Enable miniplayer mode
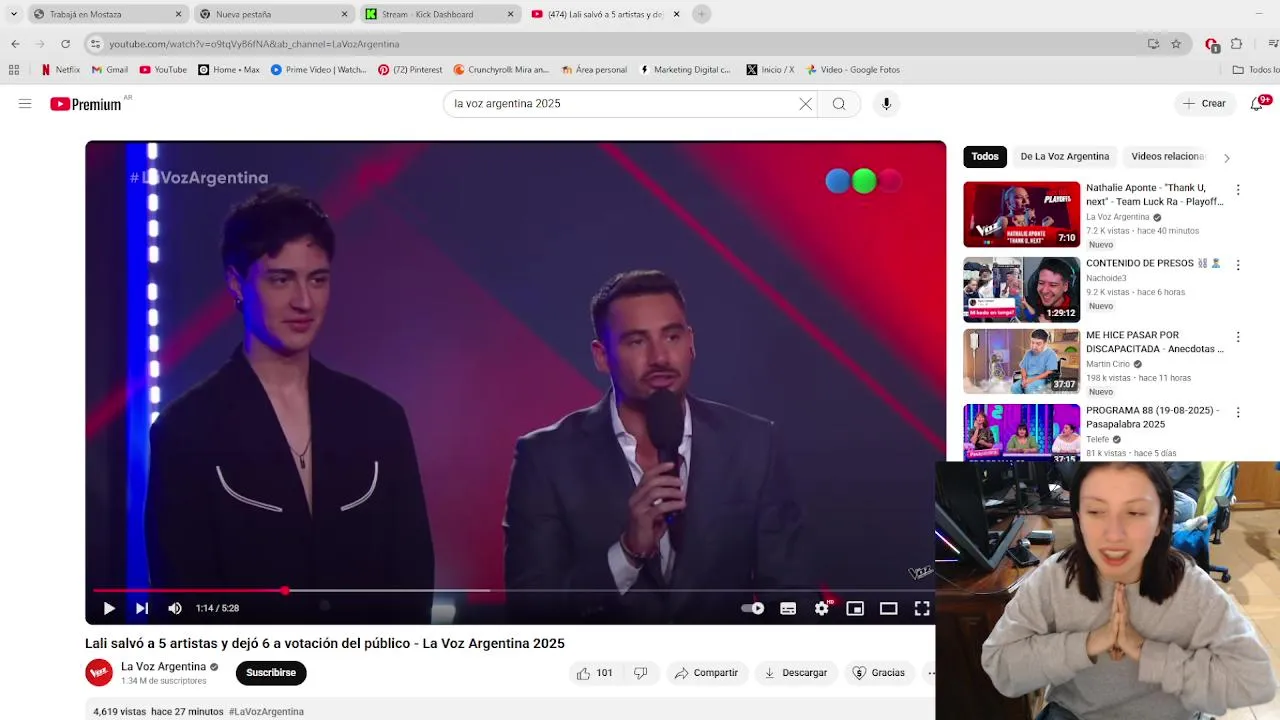The width and height of the screenshot is (1280, 720). click(x=855, y=608)
